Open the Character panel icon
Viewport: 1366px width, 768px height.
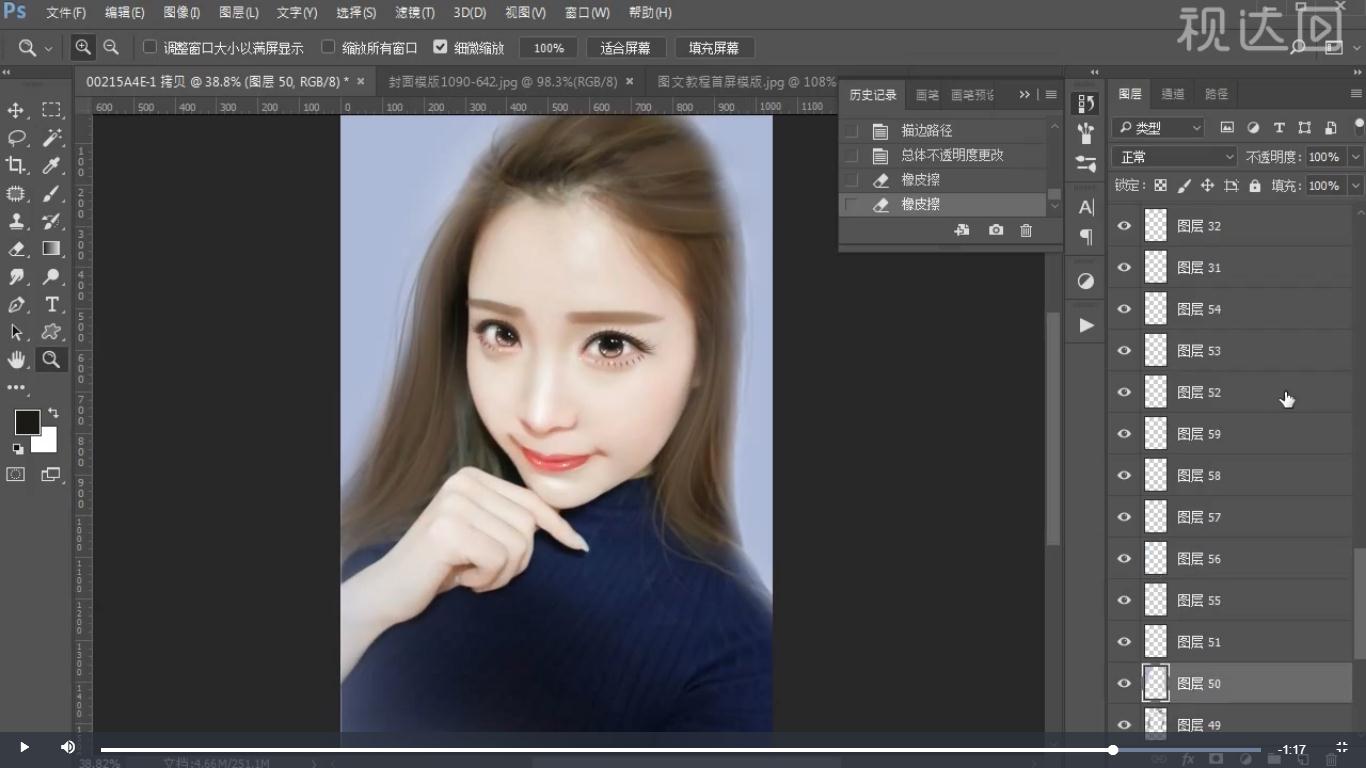tap(1086, 208)
